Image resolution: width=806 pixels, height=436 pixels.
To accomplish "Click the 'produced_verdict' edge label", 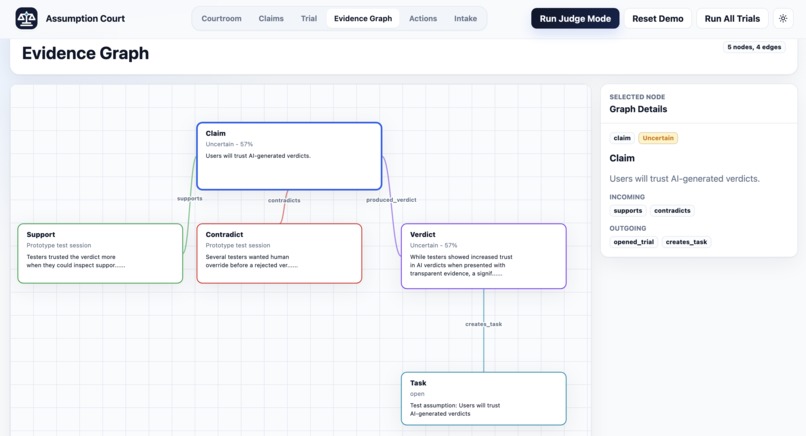I will [x=391, y=200].
